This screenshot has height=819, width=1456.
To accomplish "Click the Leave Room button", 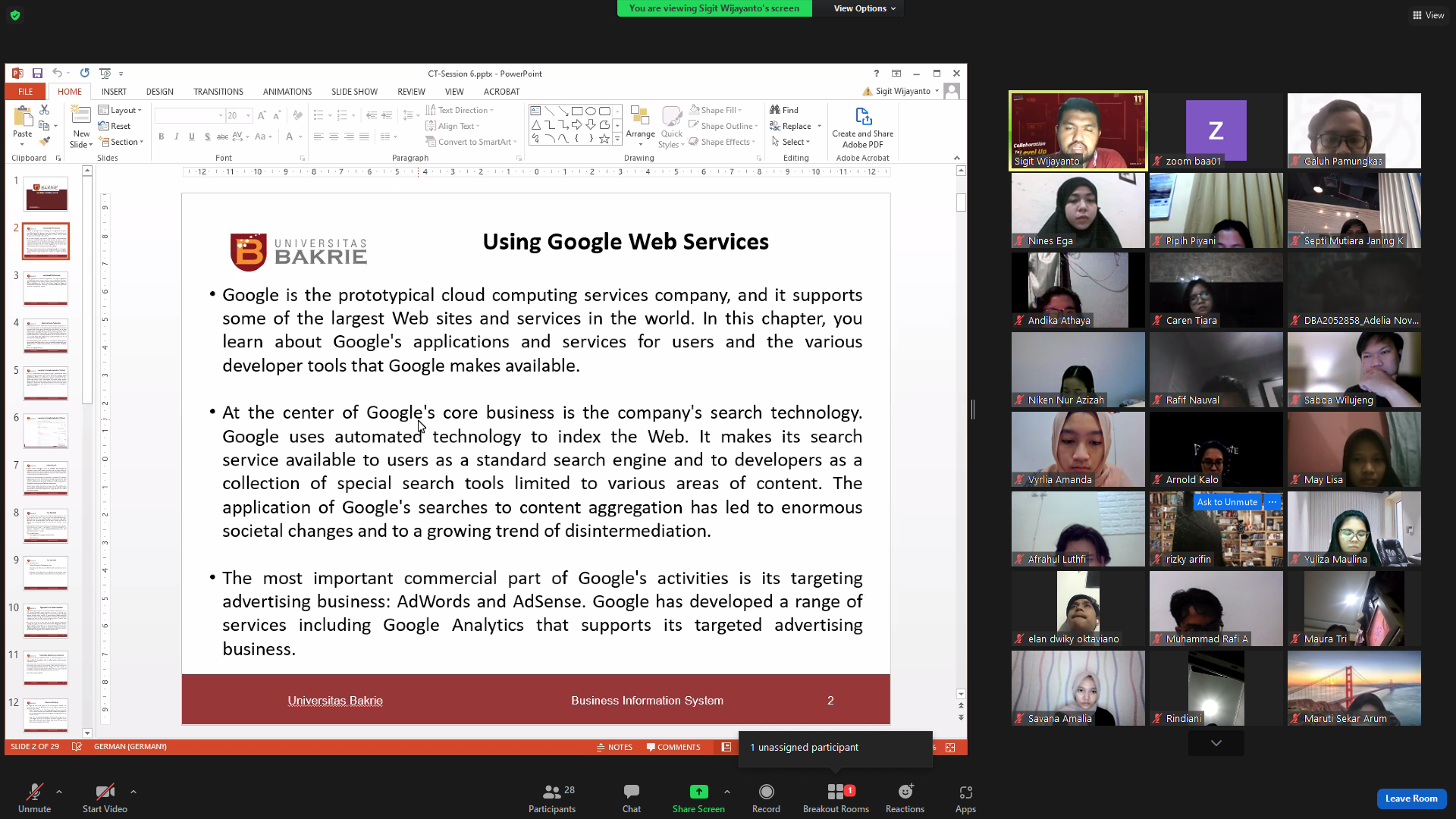I will click(1411, 799).
